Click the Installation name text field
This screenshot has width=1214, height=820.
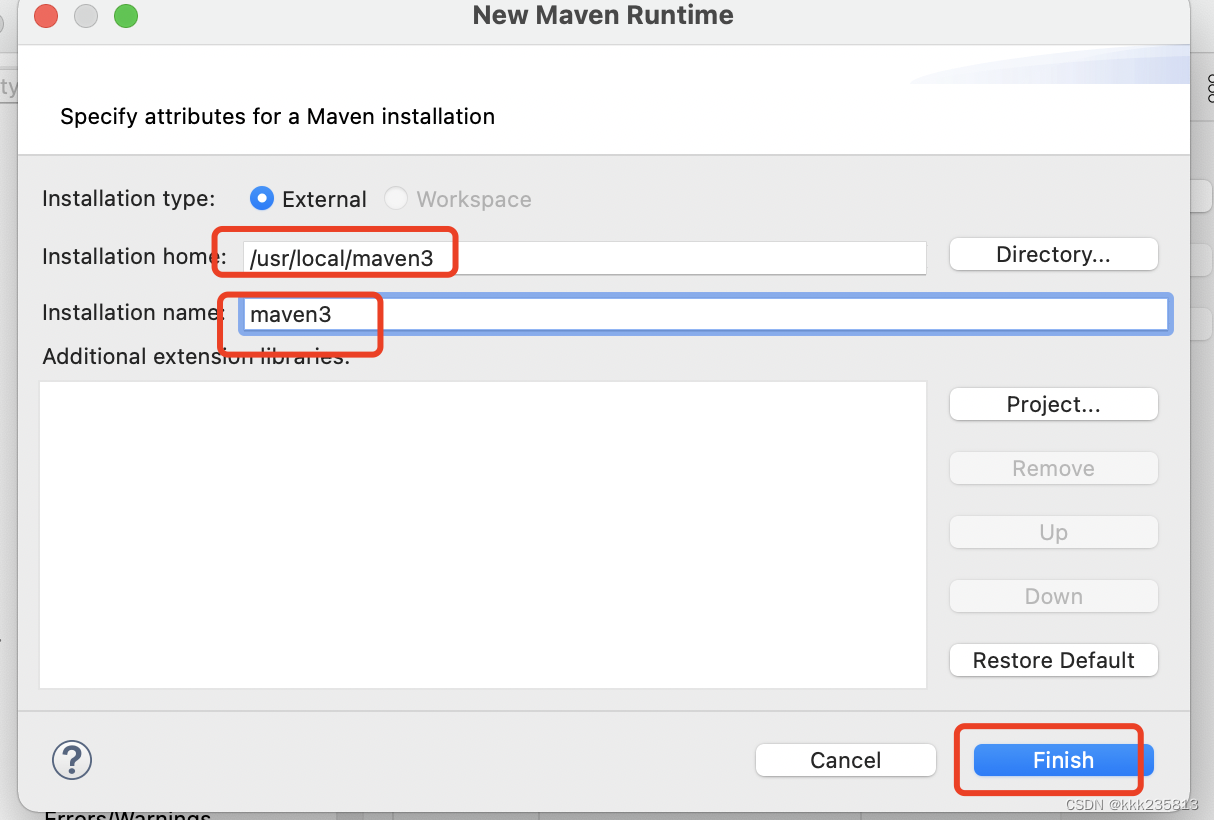[x=700, y=314]
